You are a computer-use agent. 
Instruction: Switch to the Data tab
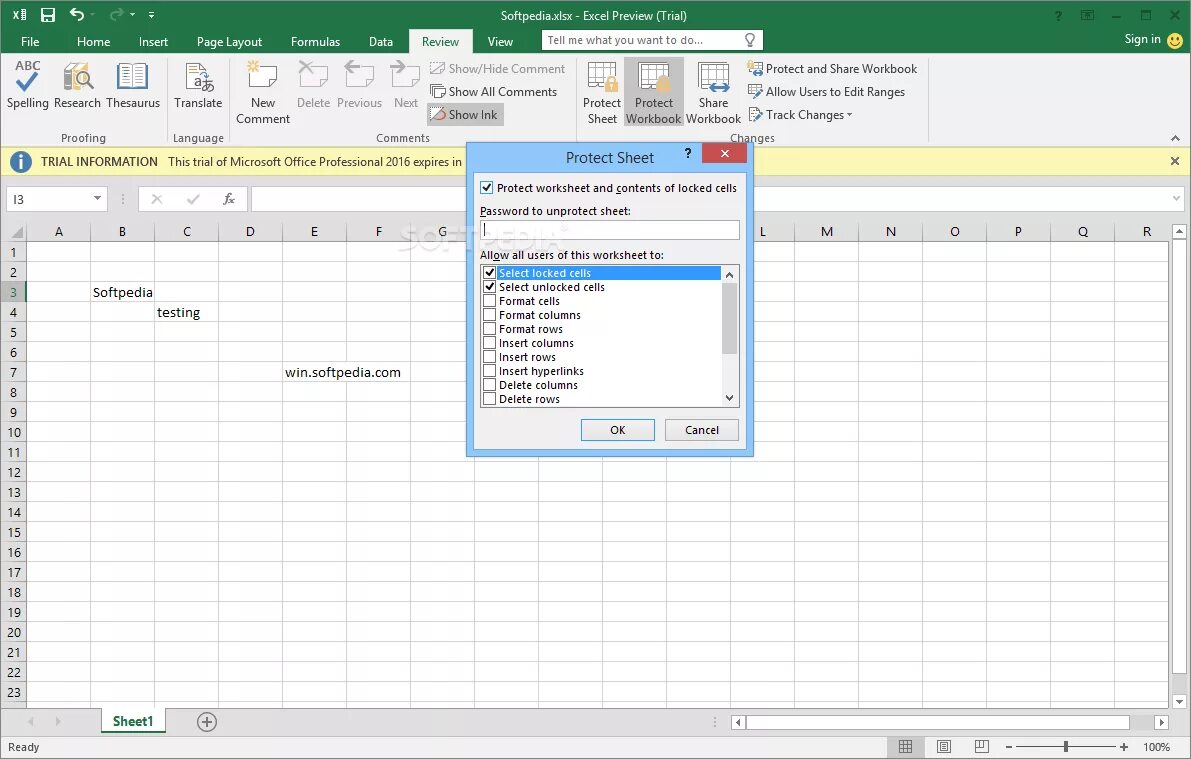[381, 42]
